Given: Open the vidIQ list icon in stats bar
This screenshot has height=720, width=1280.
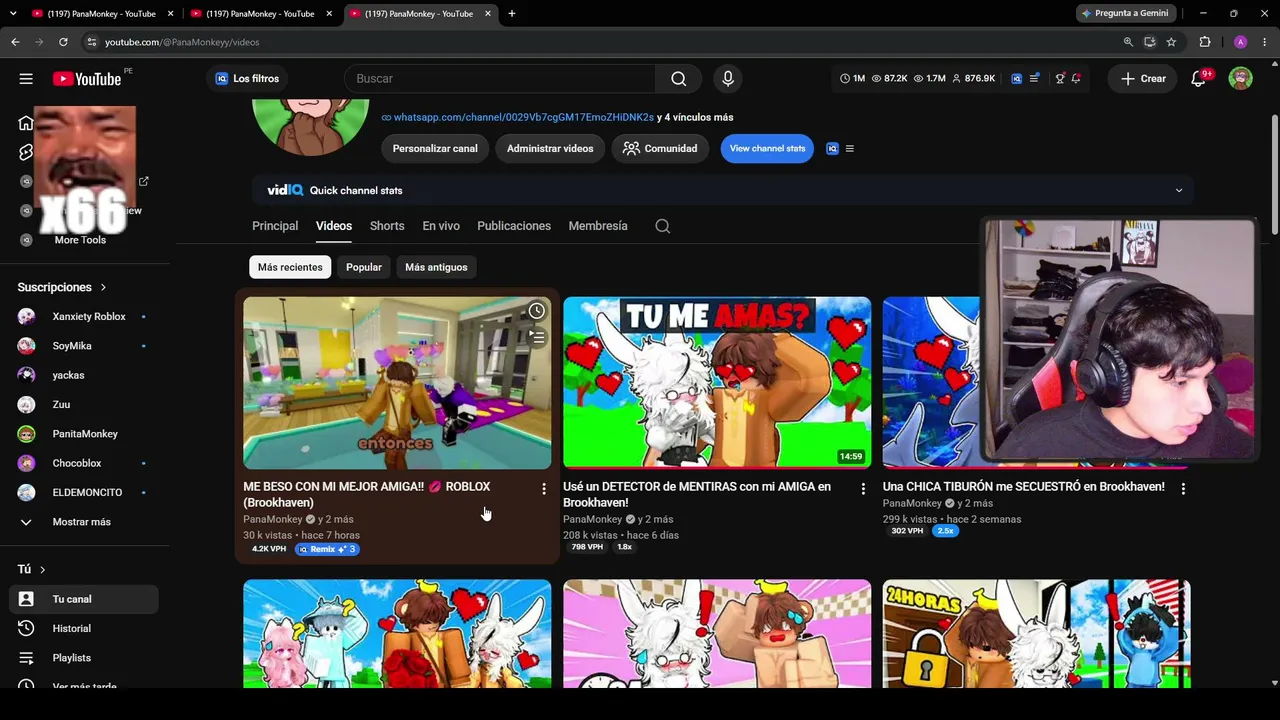Looking at the screenshot, I should 1034,79.
